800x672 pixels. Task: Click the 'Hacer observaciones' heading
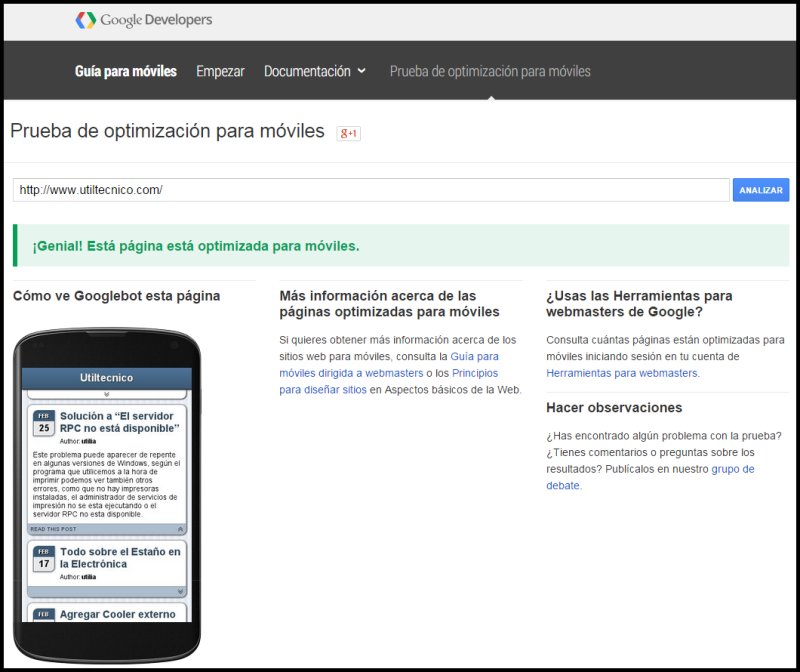(x=614, y=408)
